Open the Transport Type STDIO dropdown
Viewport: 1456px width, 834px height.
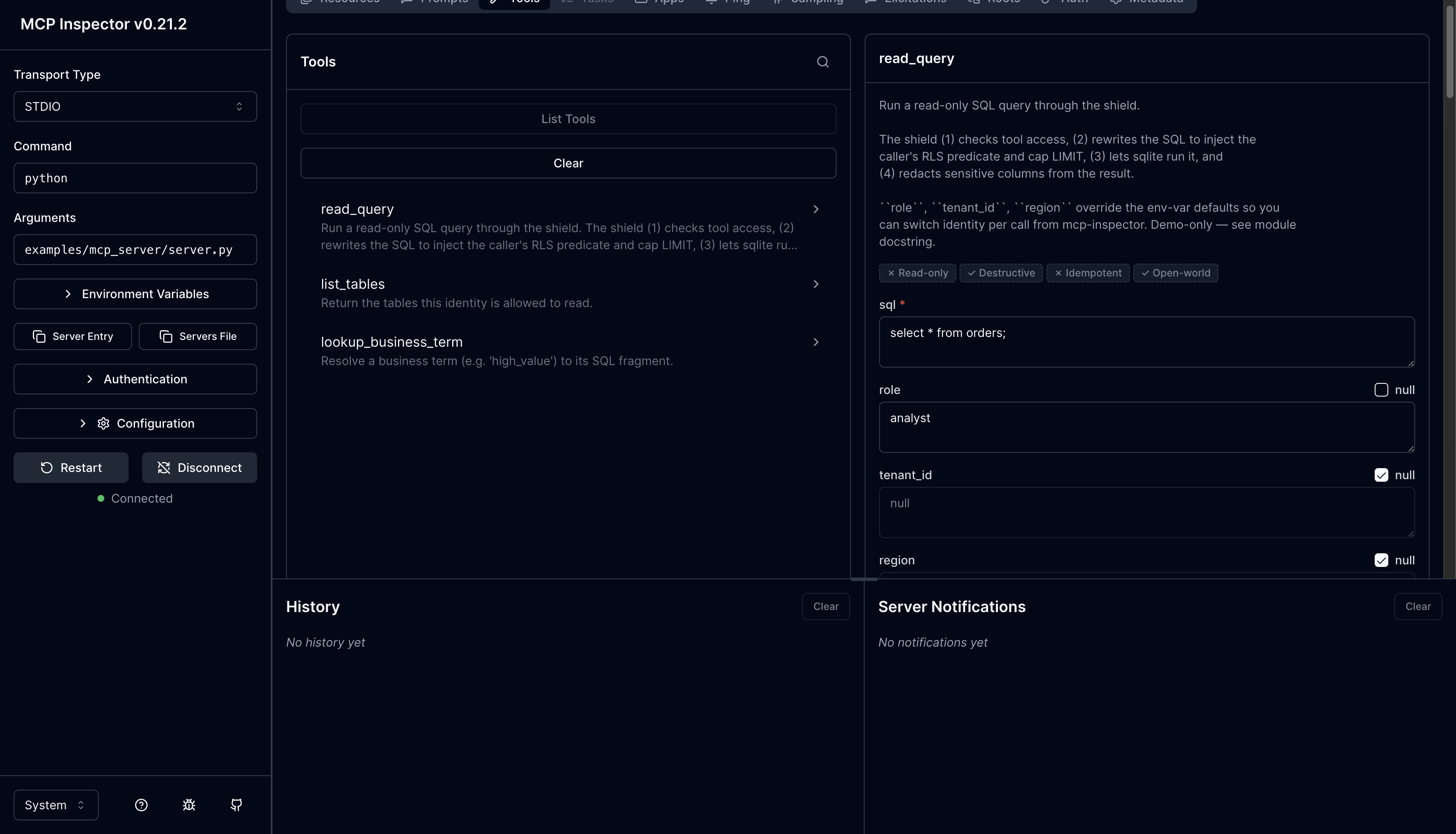(135, 106)
